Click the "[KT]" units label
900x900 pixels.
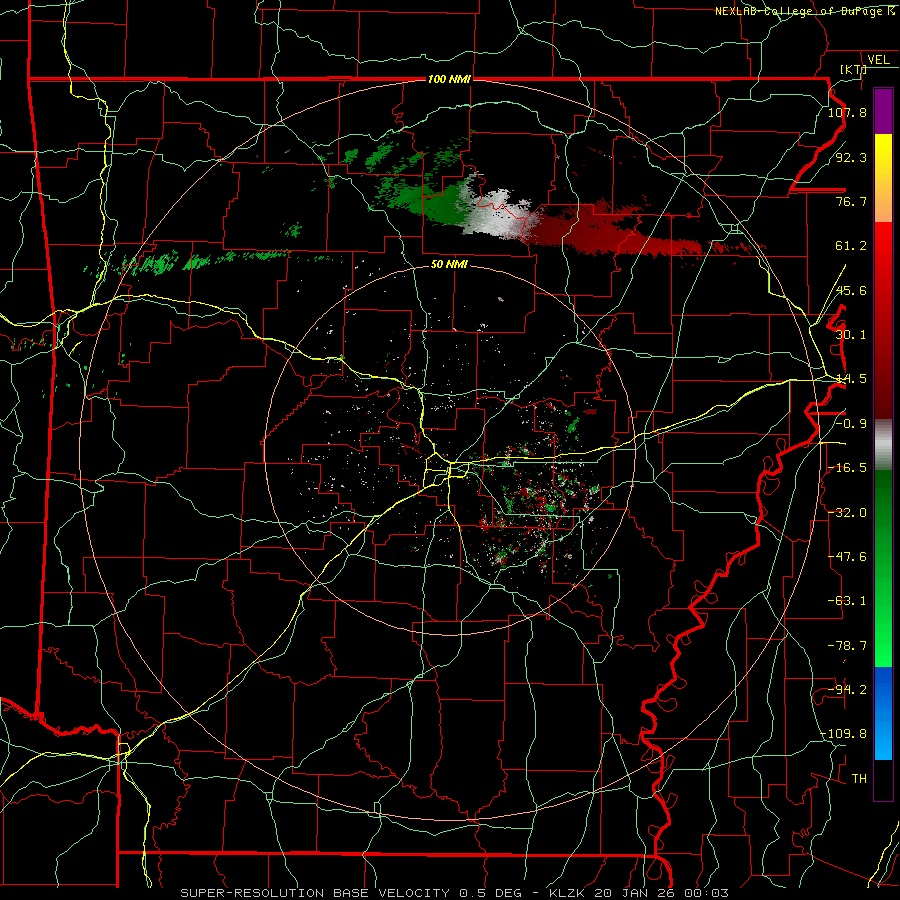(853, 69)
